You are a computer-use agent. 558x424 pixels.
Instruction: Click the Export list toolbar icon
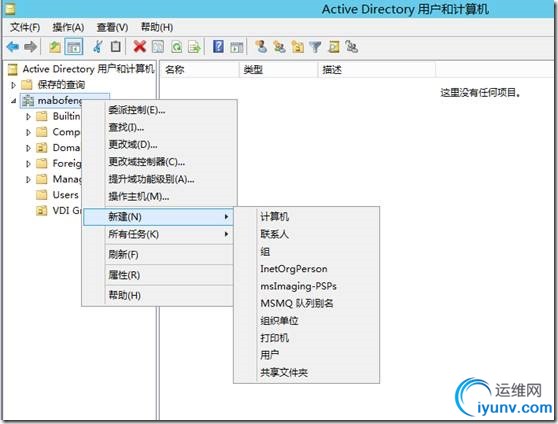pyautogui.click(x=194, y=47)
